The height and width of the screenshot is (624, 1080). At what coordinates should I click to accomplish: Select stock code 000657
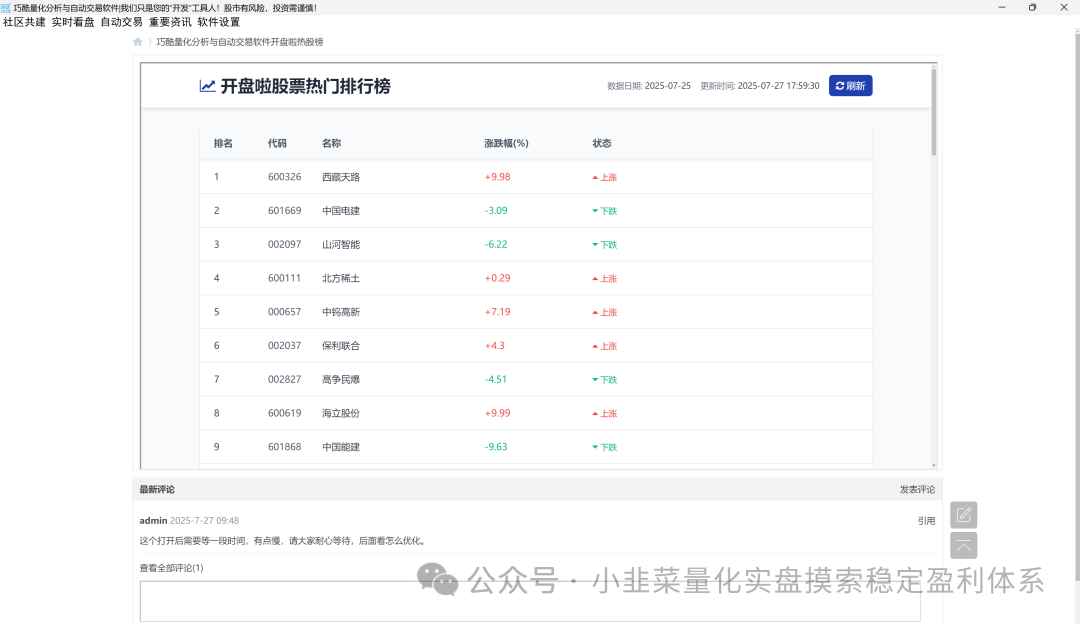pos(284,312)
